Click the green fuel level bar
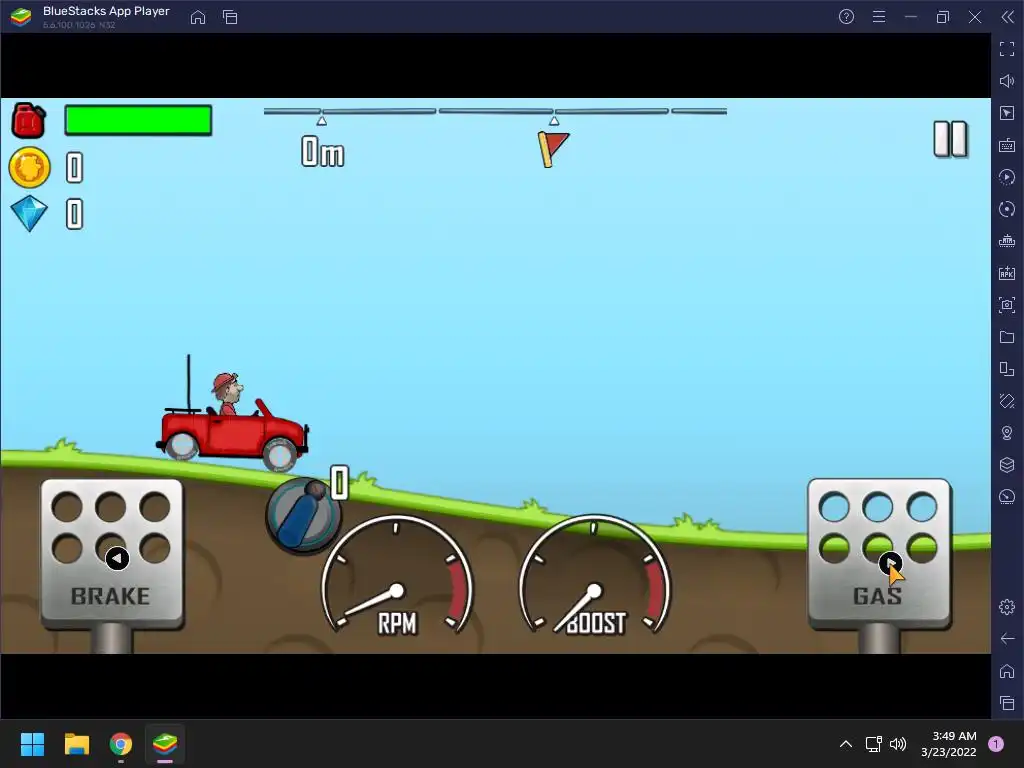The height and width of the screenshot is (768, 1024). 138,120
